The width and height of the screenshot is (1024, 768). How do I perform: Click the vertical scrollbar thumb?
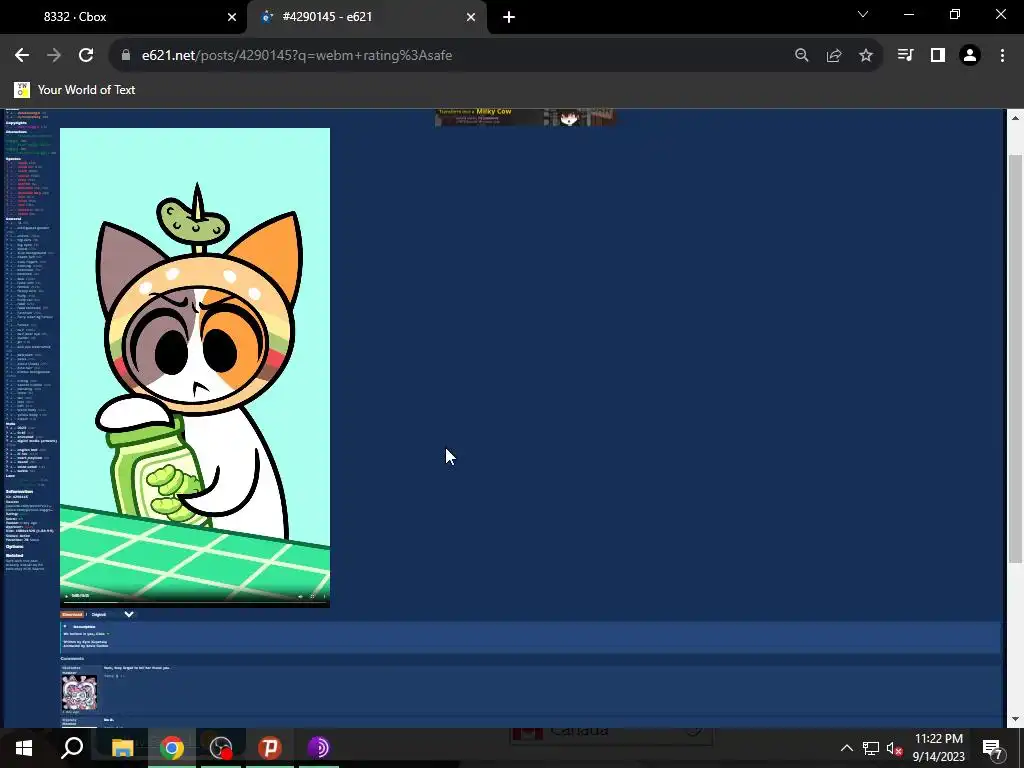pyautogui.click(x=1015, y=359)
